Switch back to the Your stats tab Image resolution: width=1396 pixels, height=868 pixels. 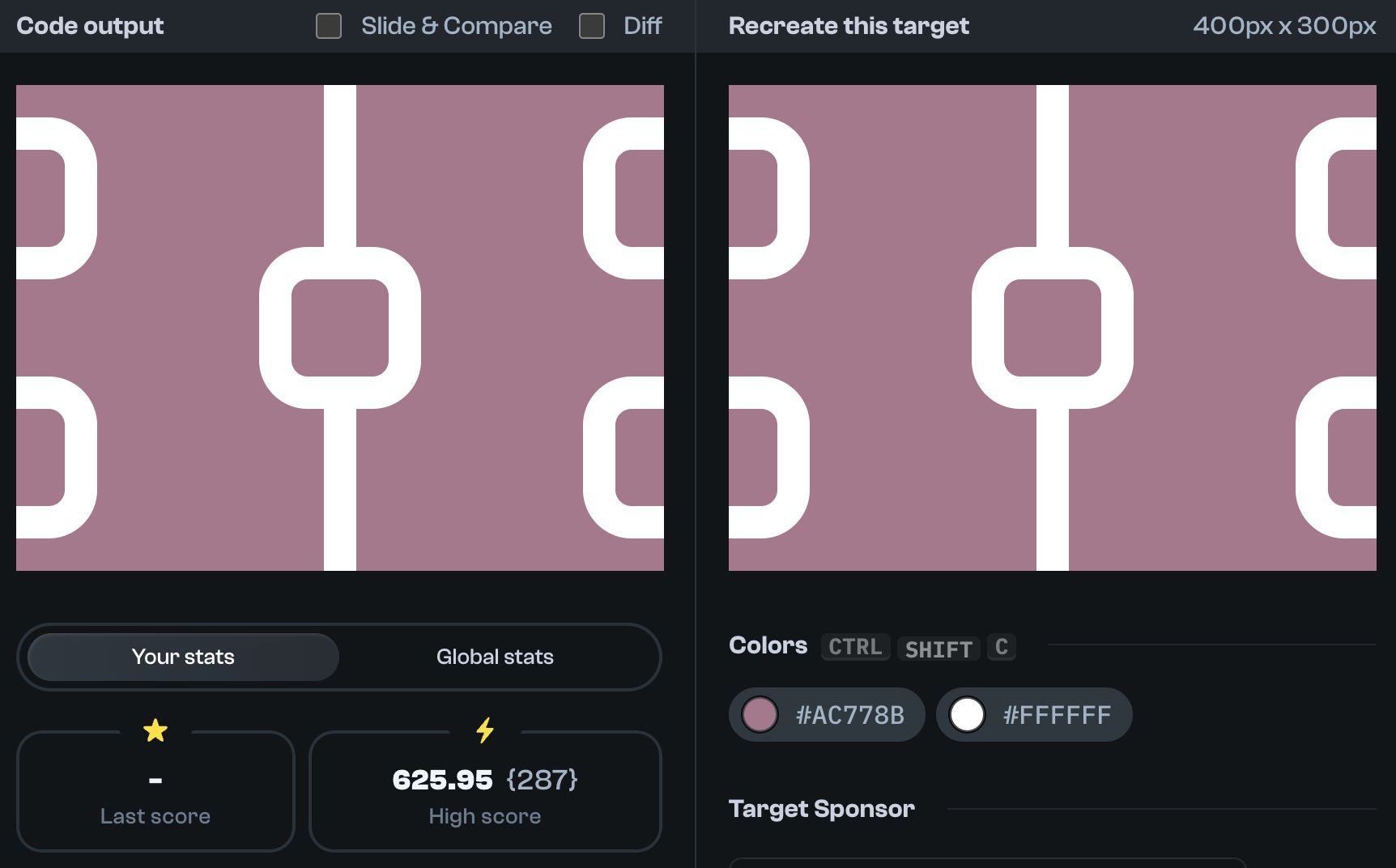[182, 657]
